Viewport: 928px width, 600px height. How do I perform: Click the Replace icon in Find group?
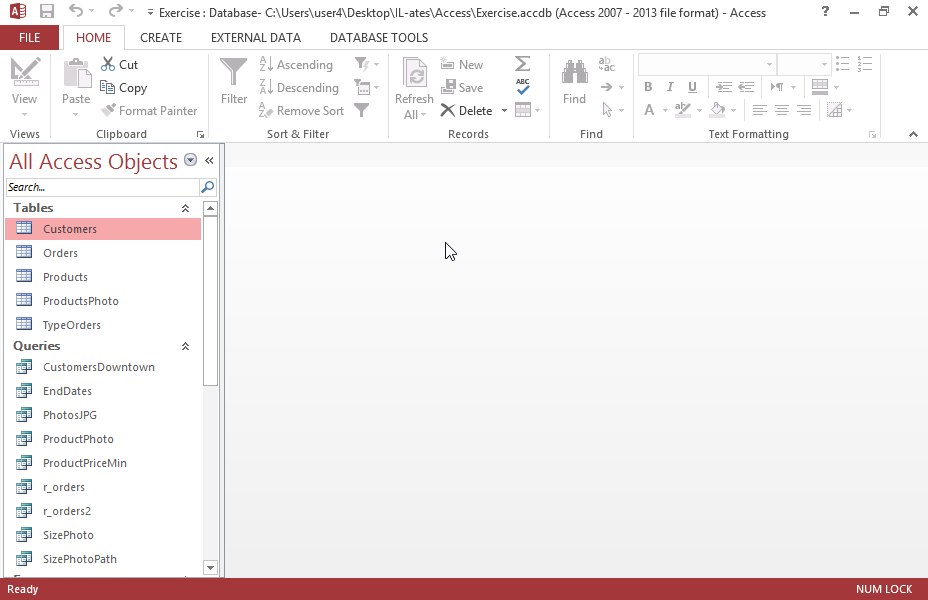click(607, 64)
